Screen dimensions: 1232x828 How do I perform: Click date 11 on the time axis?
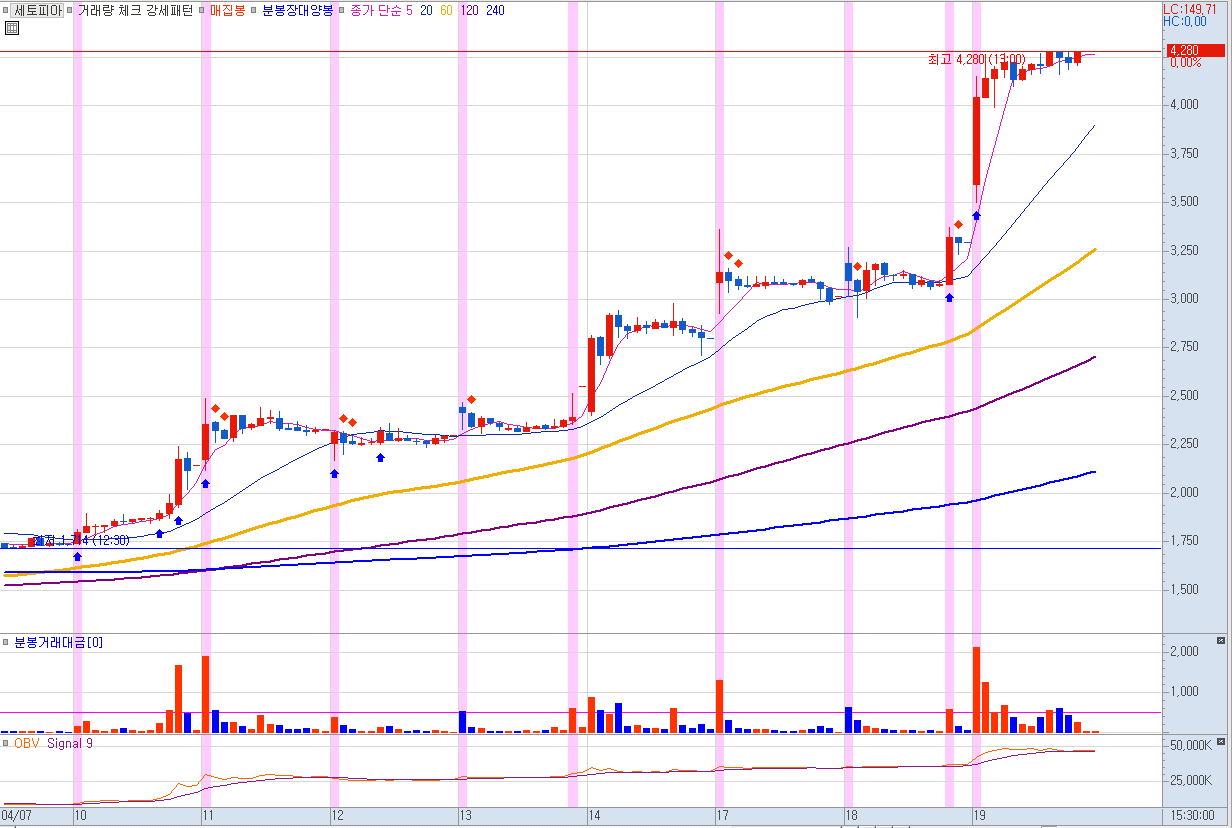pyautogui.click(x=208, y=816)
